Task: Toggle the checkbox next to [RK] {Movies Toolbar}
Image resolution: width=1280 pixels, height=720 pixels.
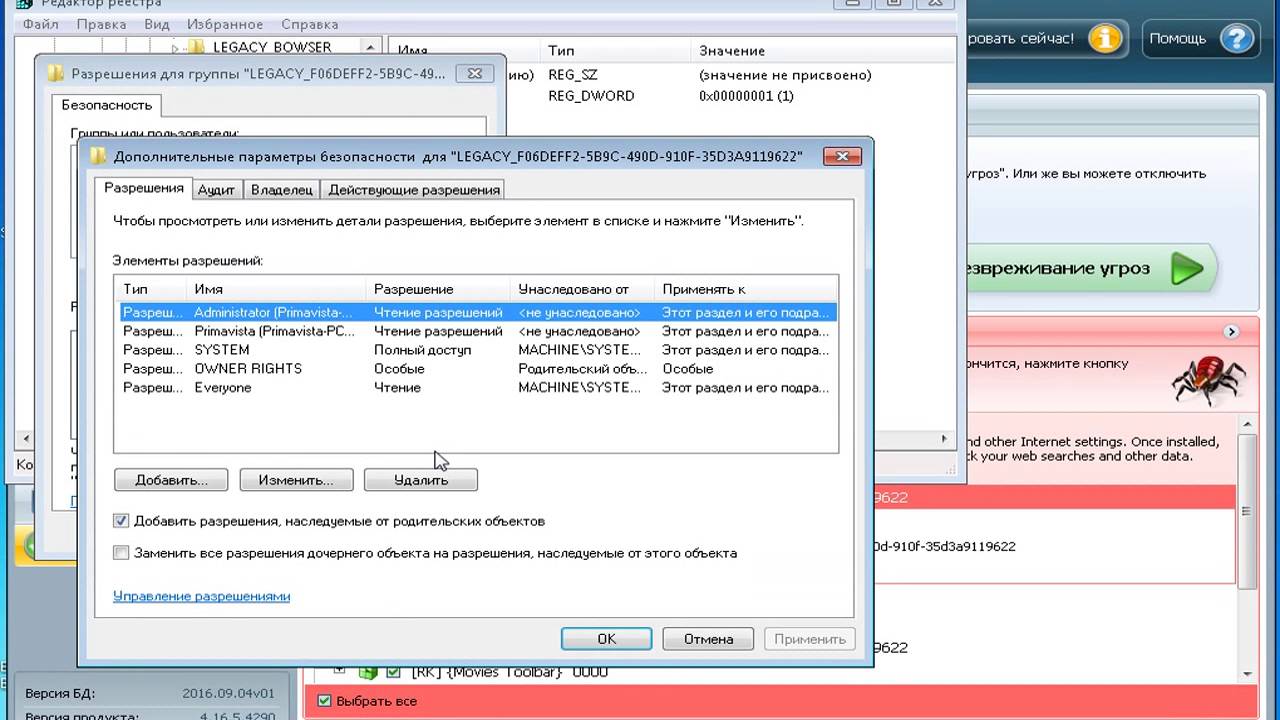Action: coord(393,672)
